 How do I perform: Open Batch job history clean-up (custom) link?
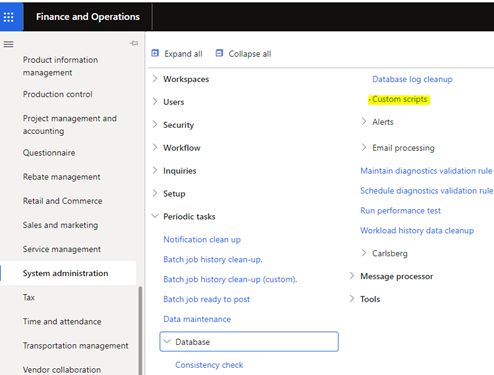click(230, 279)
